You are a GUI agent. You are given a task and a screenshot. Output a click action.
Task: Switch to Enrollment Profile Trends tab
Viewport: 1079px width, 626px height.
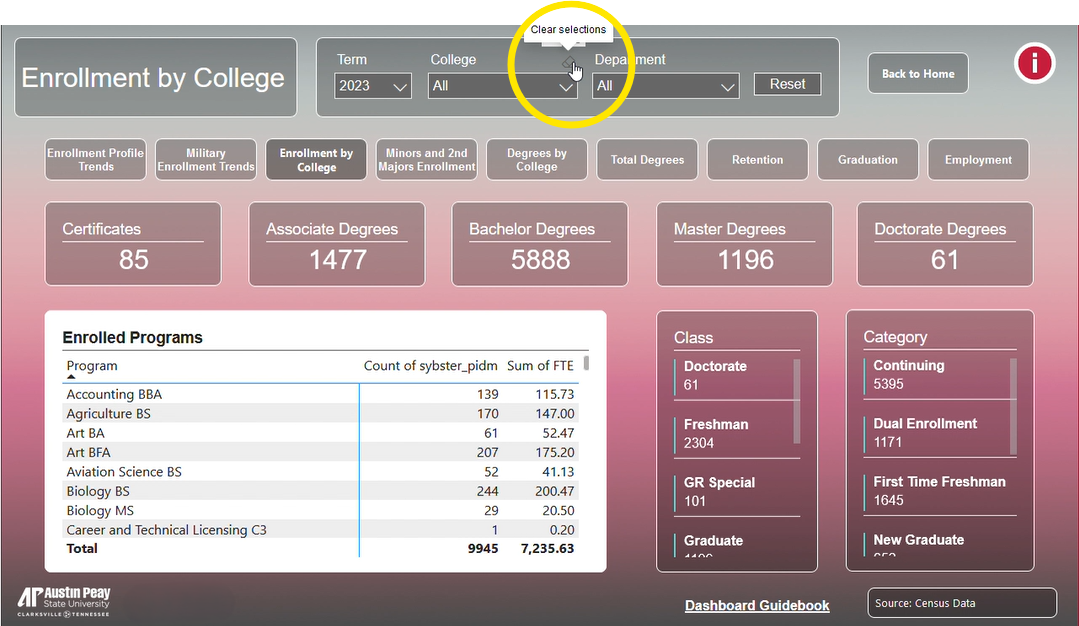click(95, 160)
